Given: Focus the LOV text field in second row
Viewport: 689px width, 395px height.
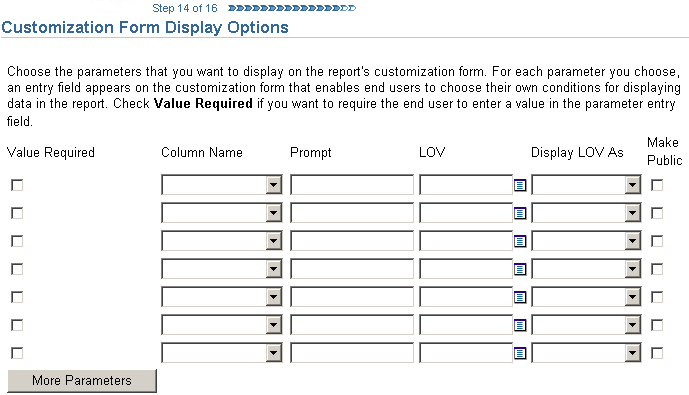Looking at the screenshot, I should click(x=466, y=213).
